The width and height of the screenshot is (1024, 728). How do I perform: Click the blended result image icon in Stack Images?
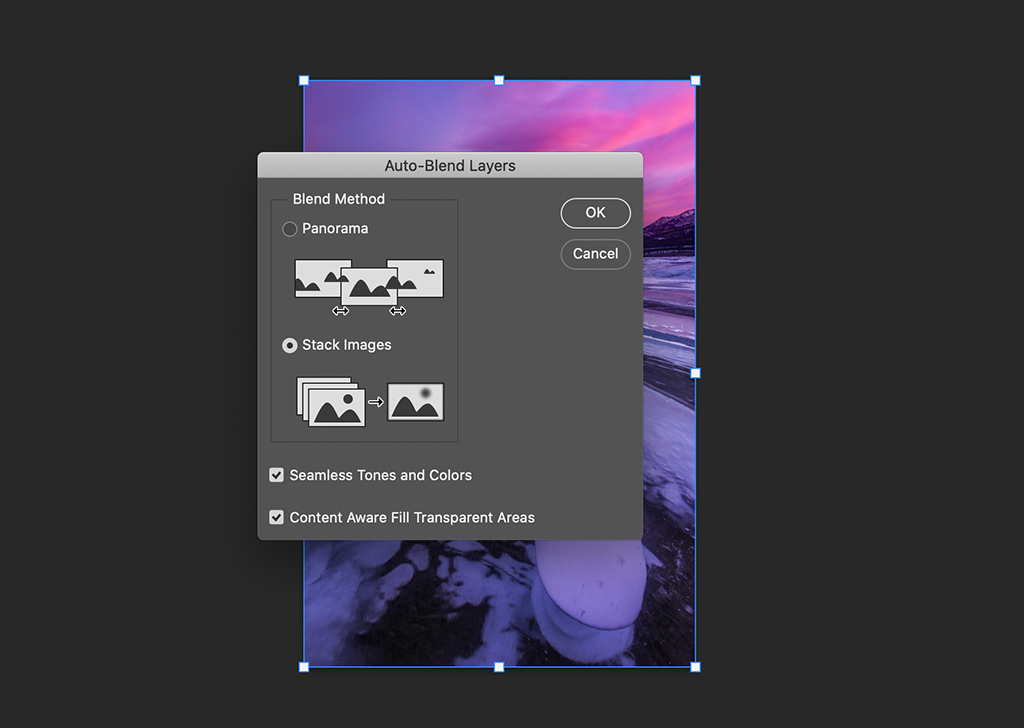click(415, 402)
